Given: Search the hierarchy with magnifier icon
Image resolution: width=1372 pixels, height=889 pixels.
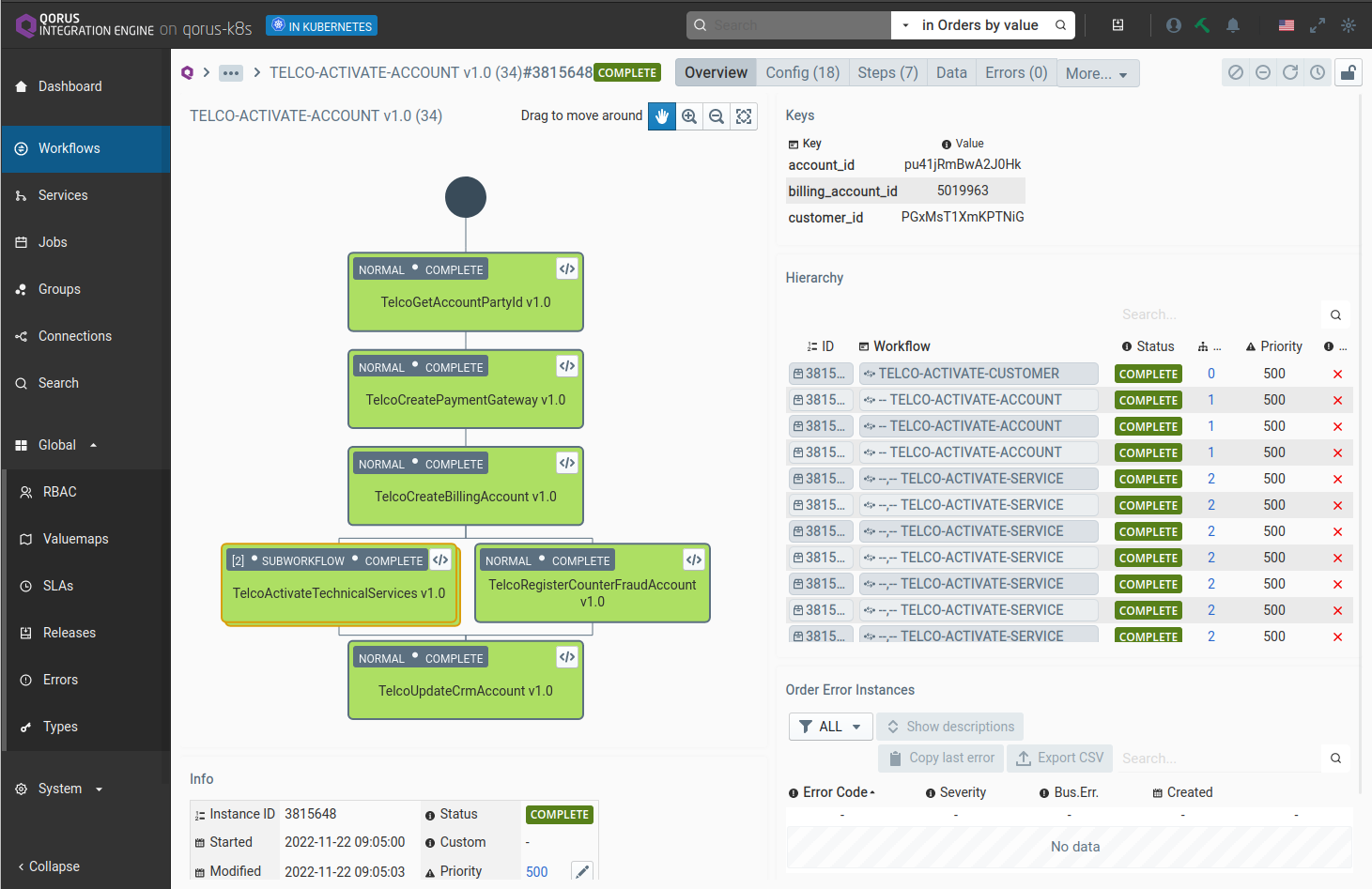Looking at the screenshot, I should [1335, 314].
